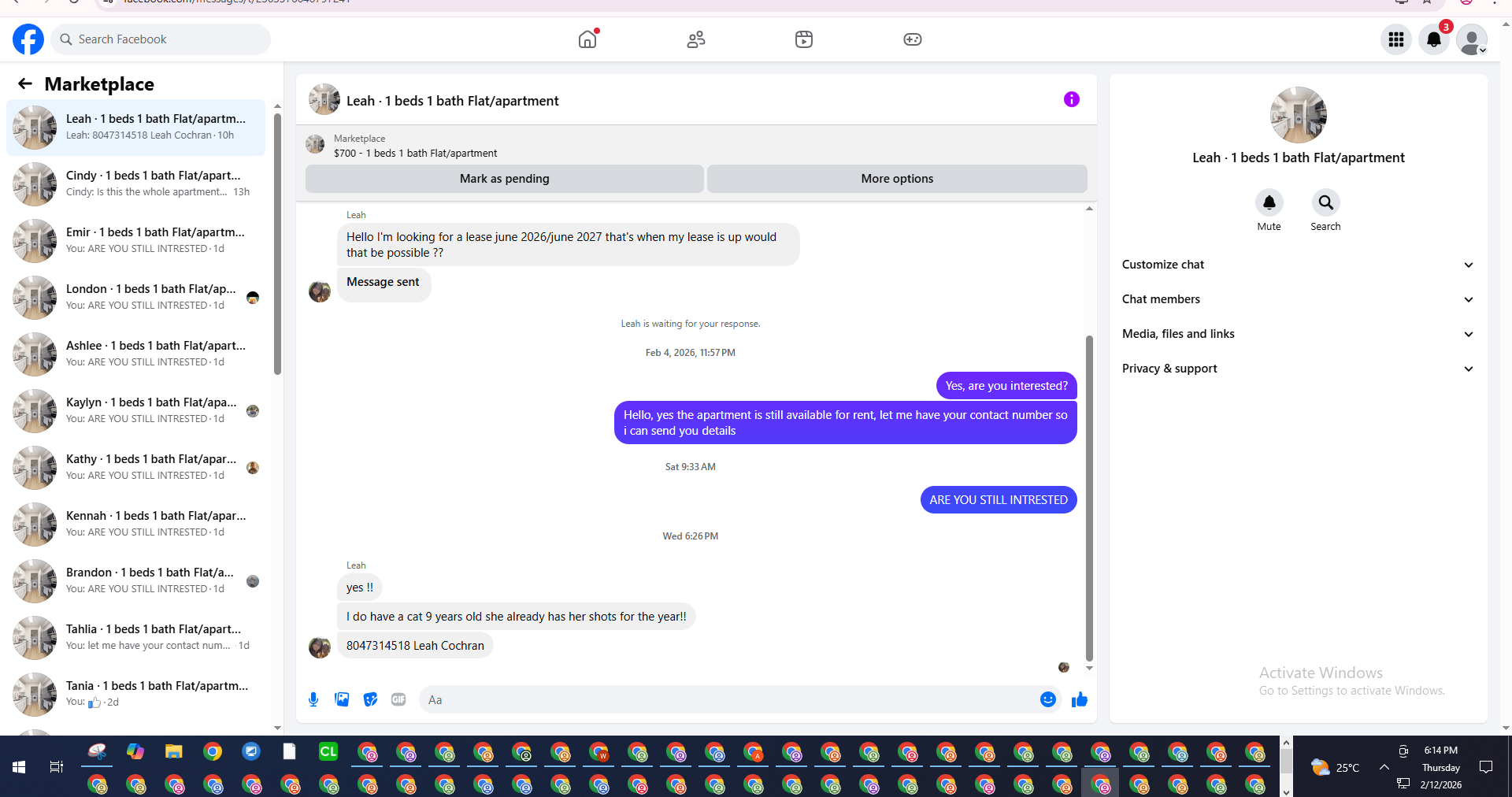Image resolution: width=1512 pixels, height=797 pixels.
Task: Open Cindy's conversation in chat list
Action: (136, 184)
